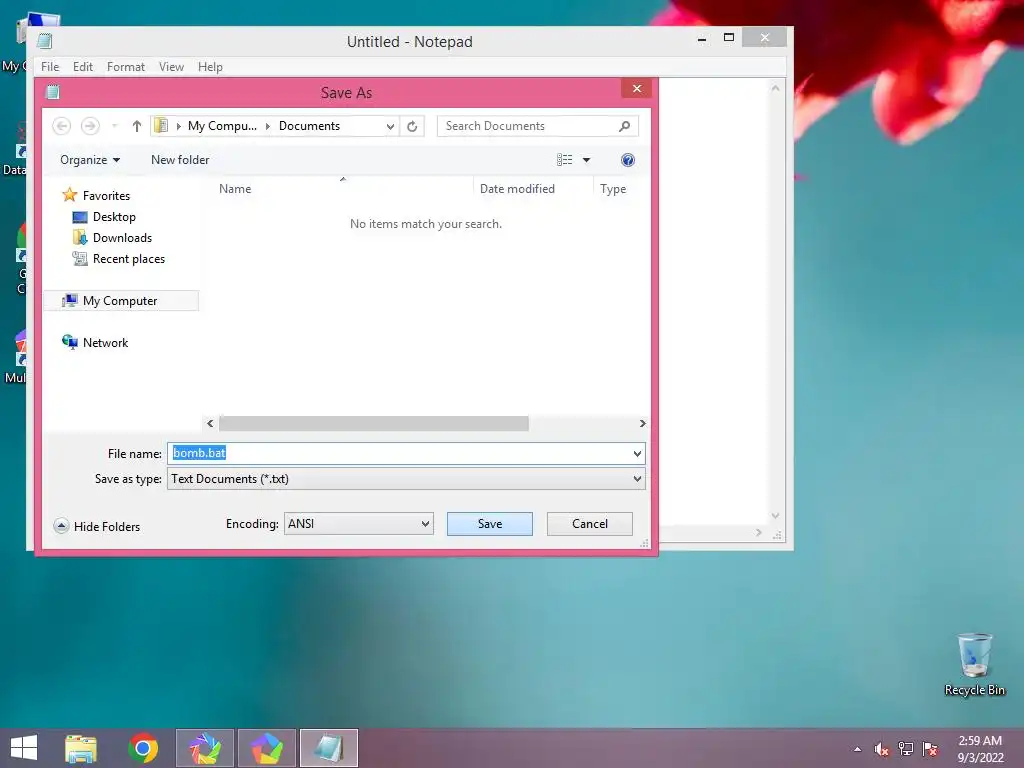Open the Organize menu
The width and height of the screenshot is (1024, 768).
coord(90,160)
